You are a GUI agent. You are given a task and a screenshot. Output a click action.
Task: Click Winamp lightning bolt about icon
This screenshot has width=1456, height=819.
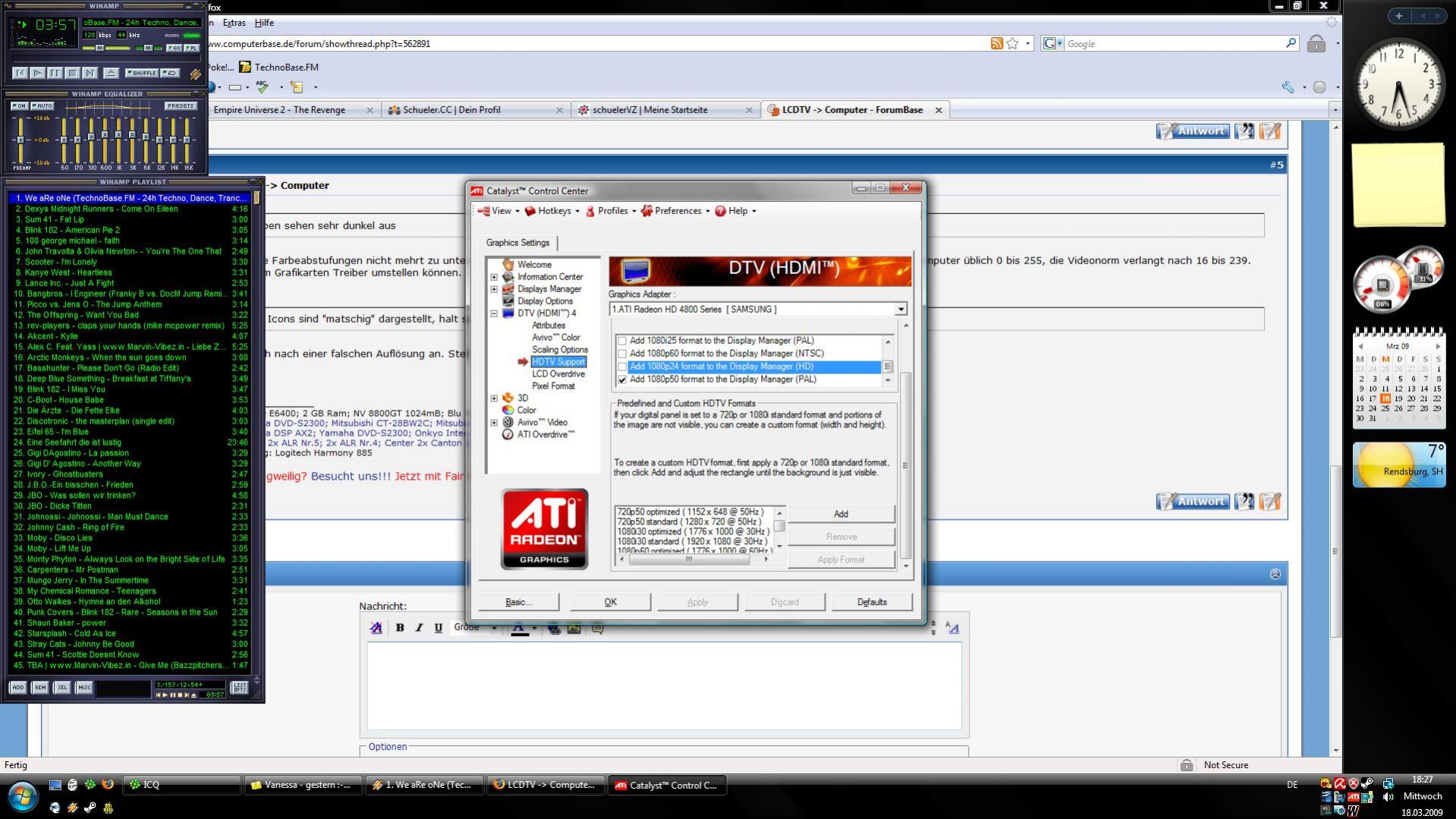(195, 74)
